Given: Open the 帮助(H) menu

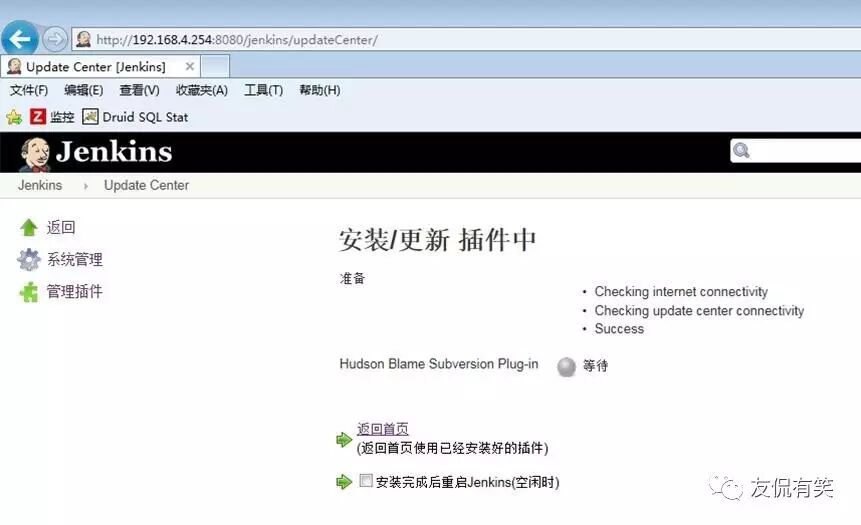Looking at the screenshot, I should [x=320, y=90].
